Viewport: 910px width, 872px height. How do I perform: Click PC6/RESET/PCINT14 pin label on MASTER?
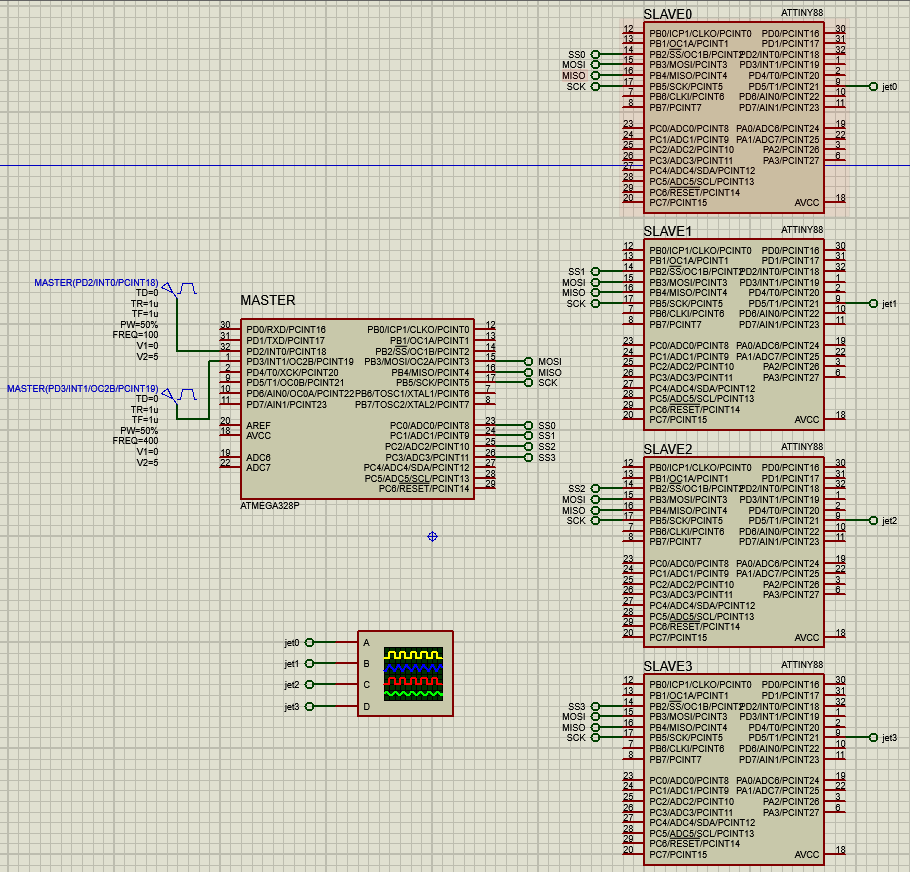point(424,489)
